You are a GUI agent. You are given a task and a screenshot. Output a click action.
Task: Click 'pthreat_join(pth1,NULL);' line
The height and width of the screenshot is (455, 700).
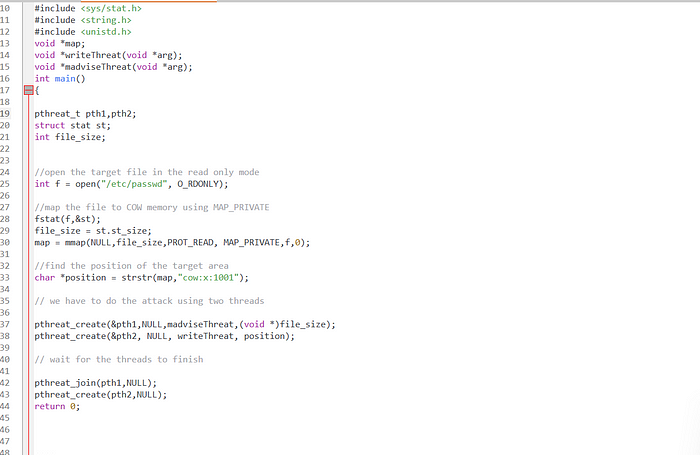coord(96,383)
